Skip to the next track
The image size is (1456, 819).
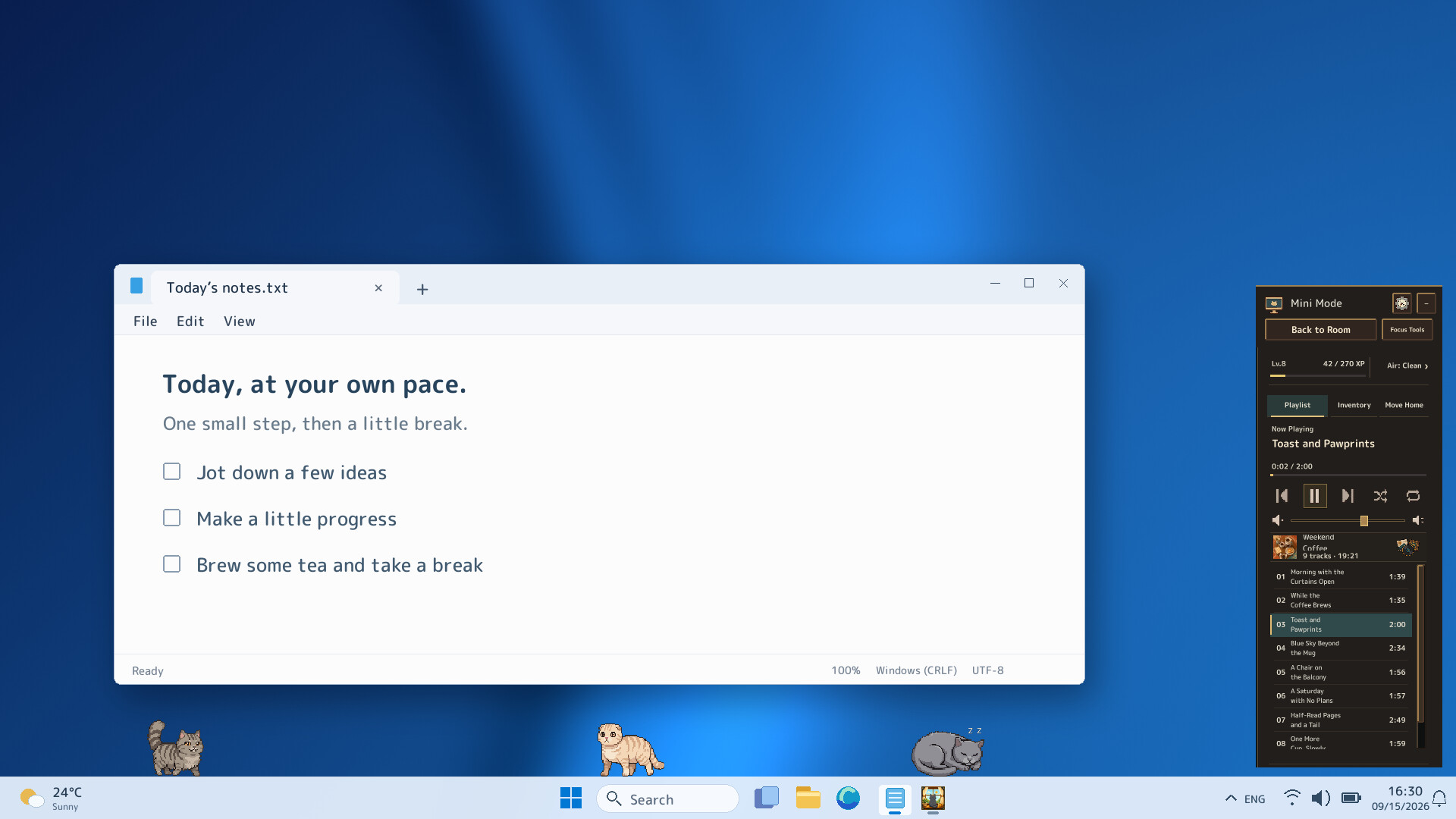1348,496
